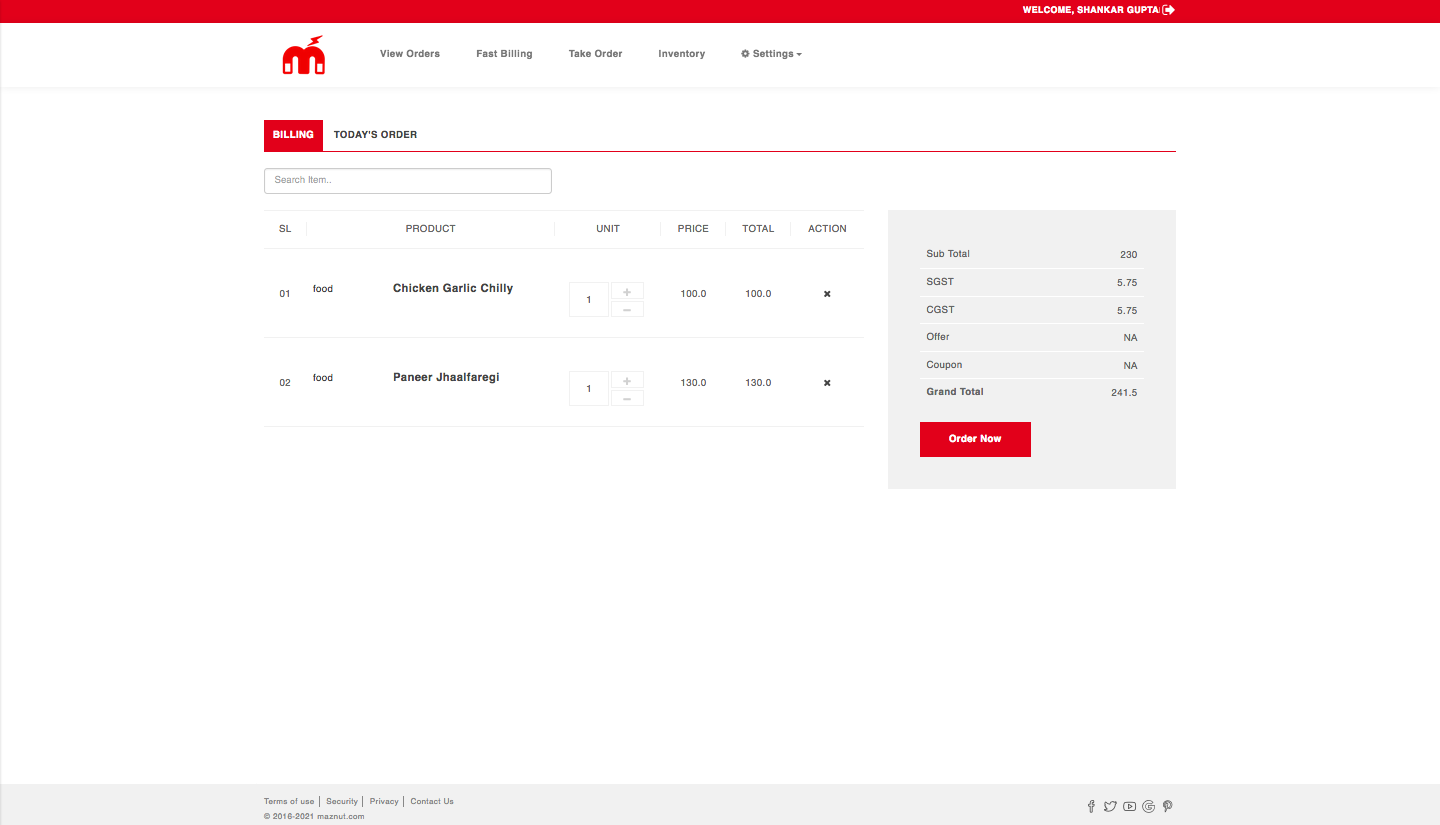Viewport: 1440px width, 825px height.
Task: Click the PRICE column header
Action: point(693,229)
